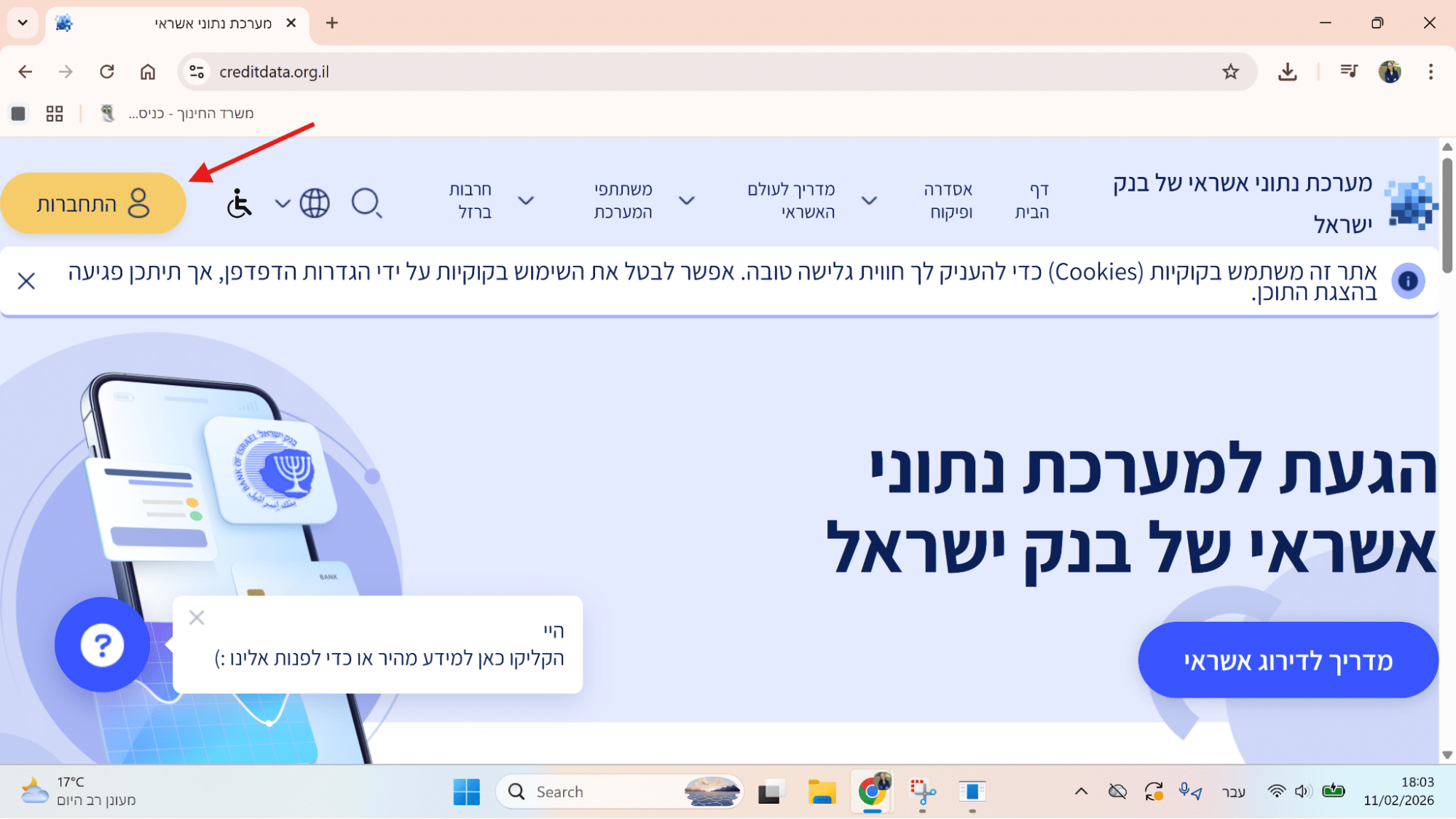Select דף הבית navigation item
The width and height of the screenshot is (1456, 819).
tap(1032, 200)
